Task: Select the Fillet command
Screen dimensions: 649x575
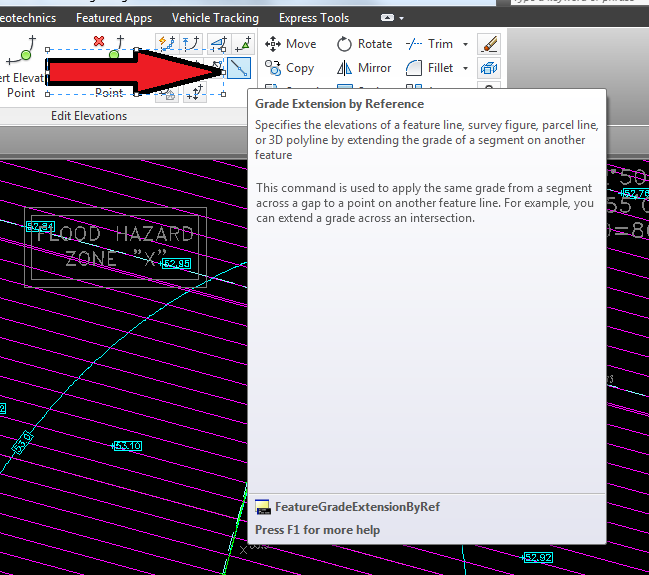Action: coord(430,68)
